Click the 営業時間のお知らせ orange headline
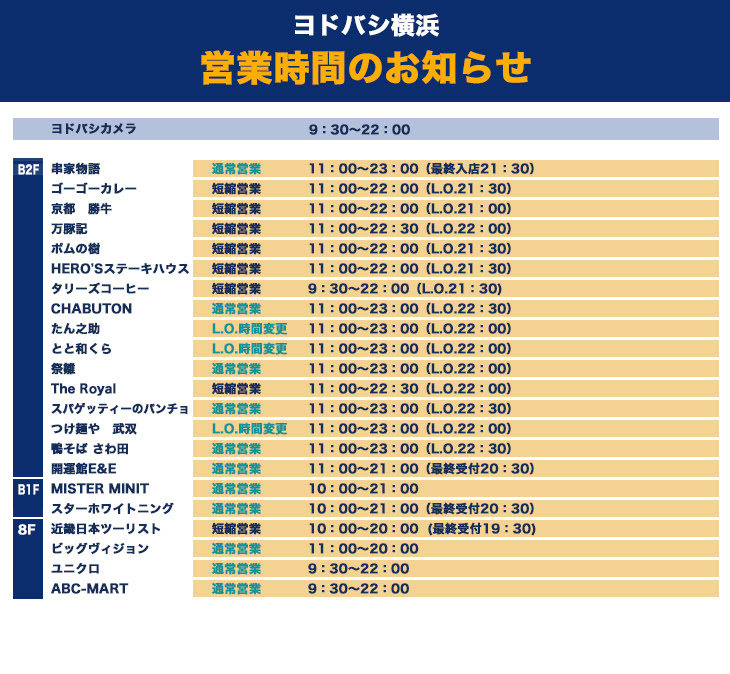The height and width of the screenshot is (674, 730). pyautogui.click(x=366, y=68)
